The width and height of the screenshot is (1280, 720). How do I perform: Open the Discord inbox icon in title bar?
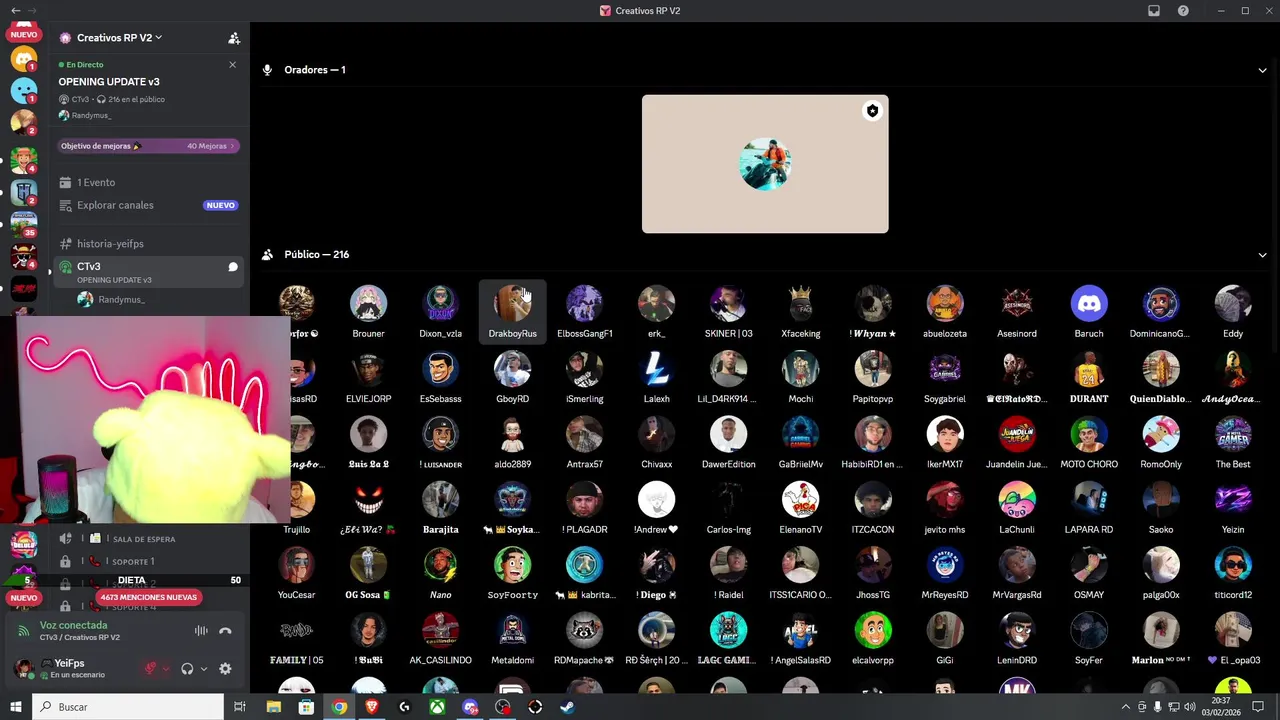[x=1154, y=11]
